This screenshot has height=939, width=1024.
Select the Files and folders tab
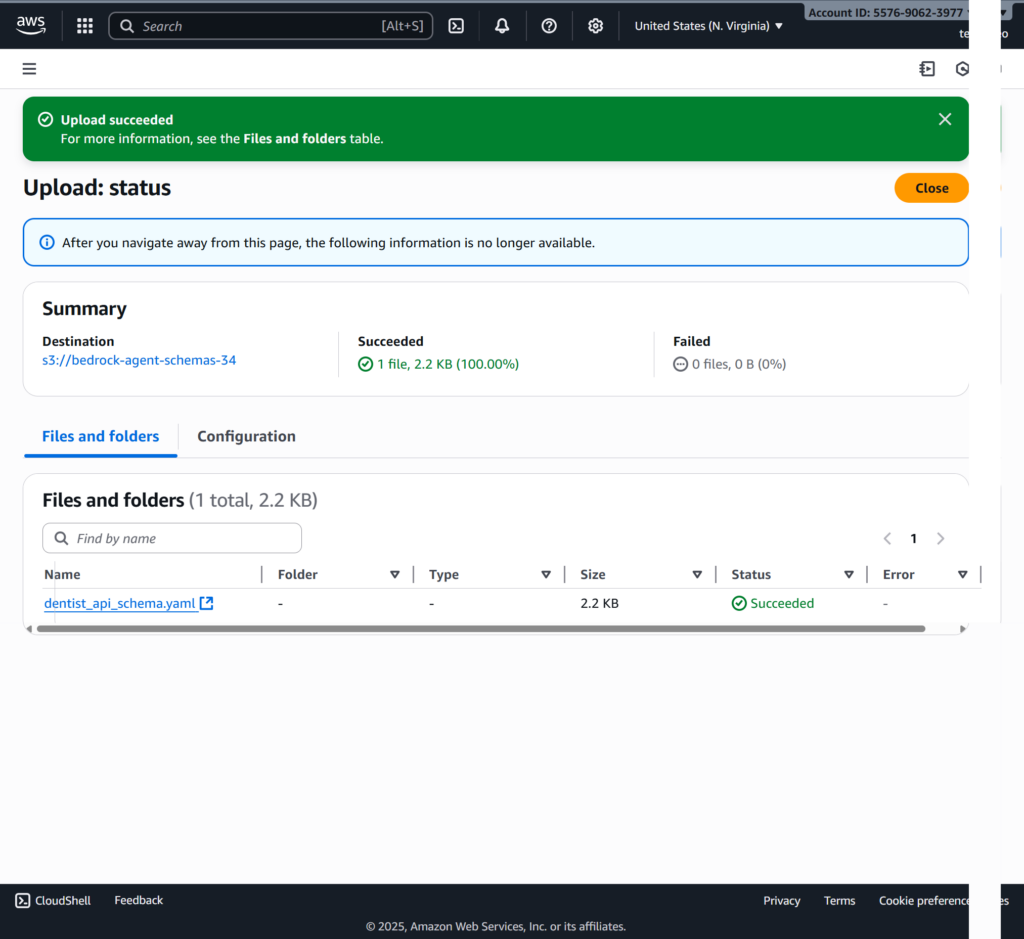pyautogui.click(x=100, y=436)
